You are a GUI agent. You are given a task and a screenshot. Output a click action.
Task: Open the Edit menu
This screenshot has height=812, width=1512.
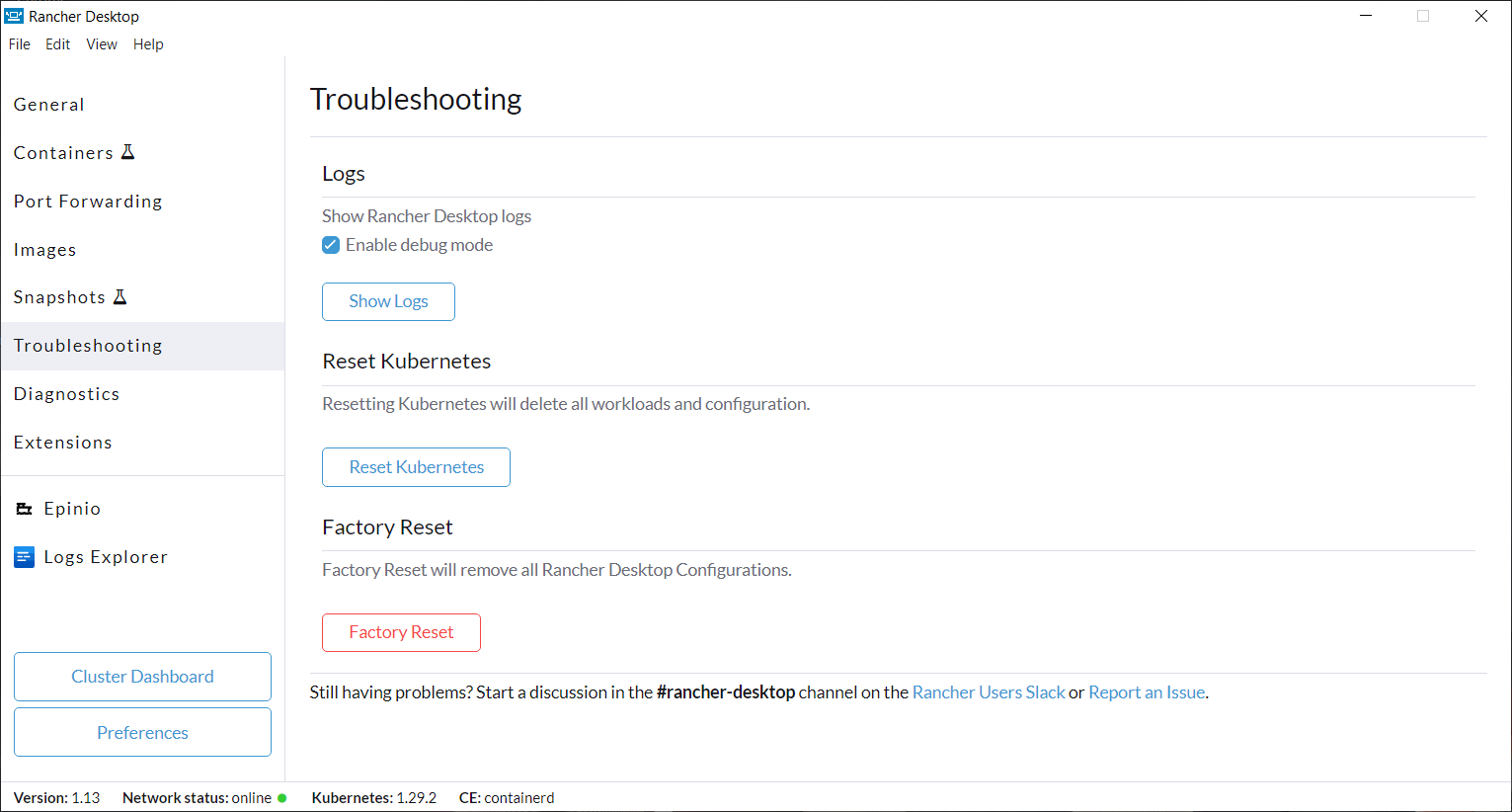click(58, 44)
